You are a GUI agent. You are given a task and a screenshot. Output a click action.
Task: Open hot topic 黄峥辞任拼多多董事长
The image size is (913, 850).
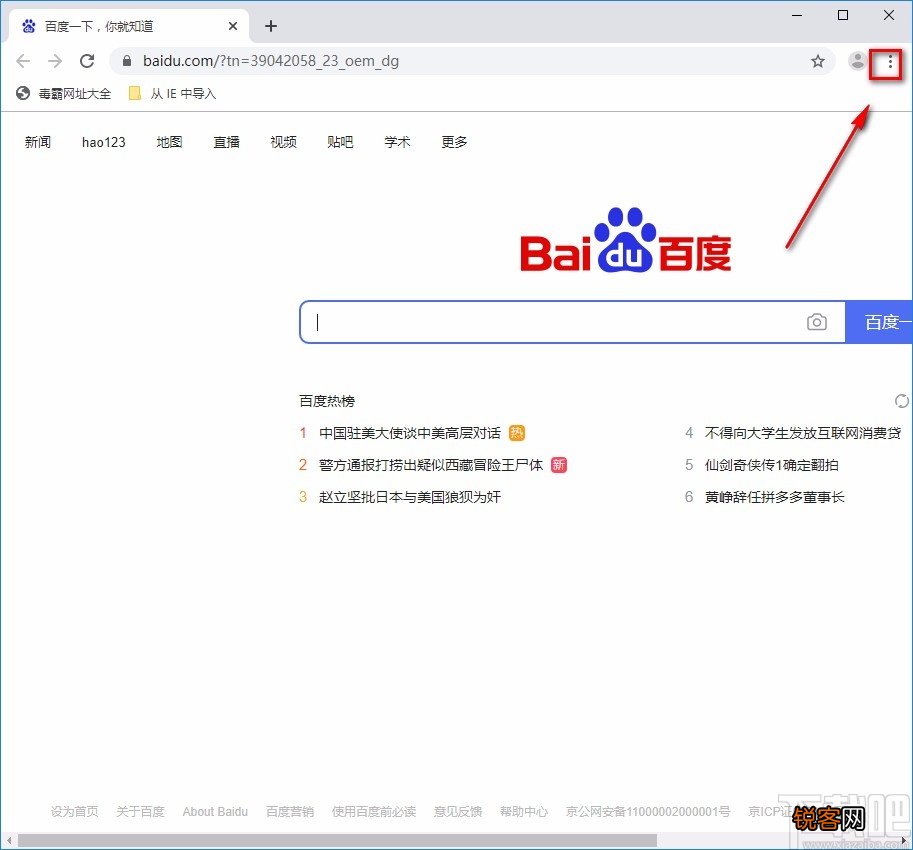[774, 497]
